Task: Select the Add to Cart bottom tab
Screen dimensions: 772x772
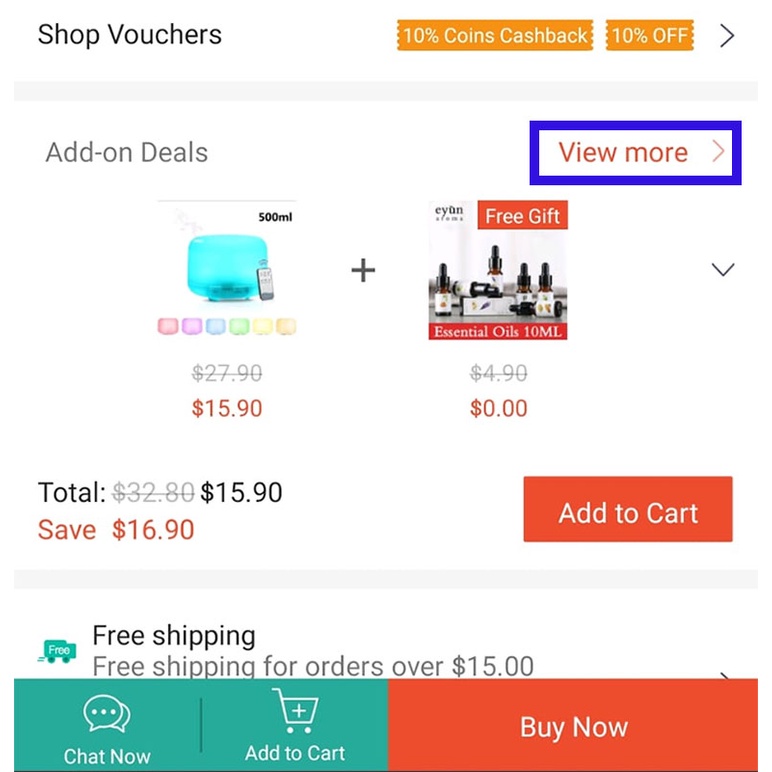Action: coord(294,725)
